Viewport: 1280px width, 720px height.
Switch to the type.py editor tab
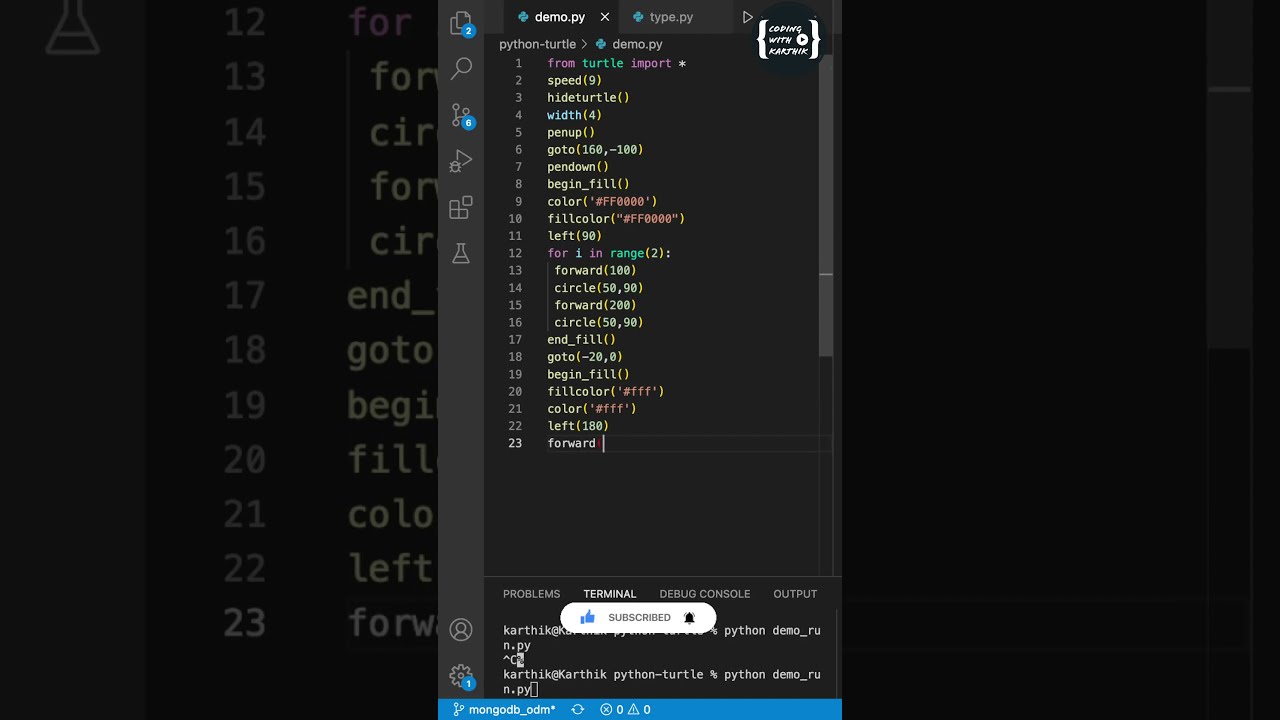(670, 17)
